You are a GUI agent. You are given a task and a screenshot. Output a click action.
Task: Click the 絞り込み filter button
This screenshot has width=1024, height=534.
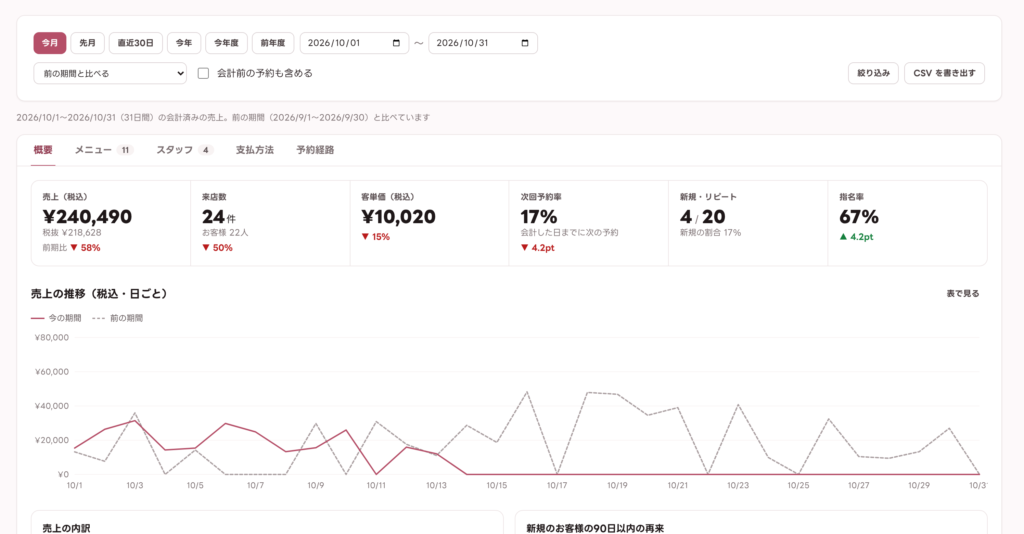(x=873, y=73)
